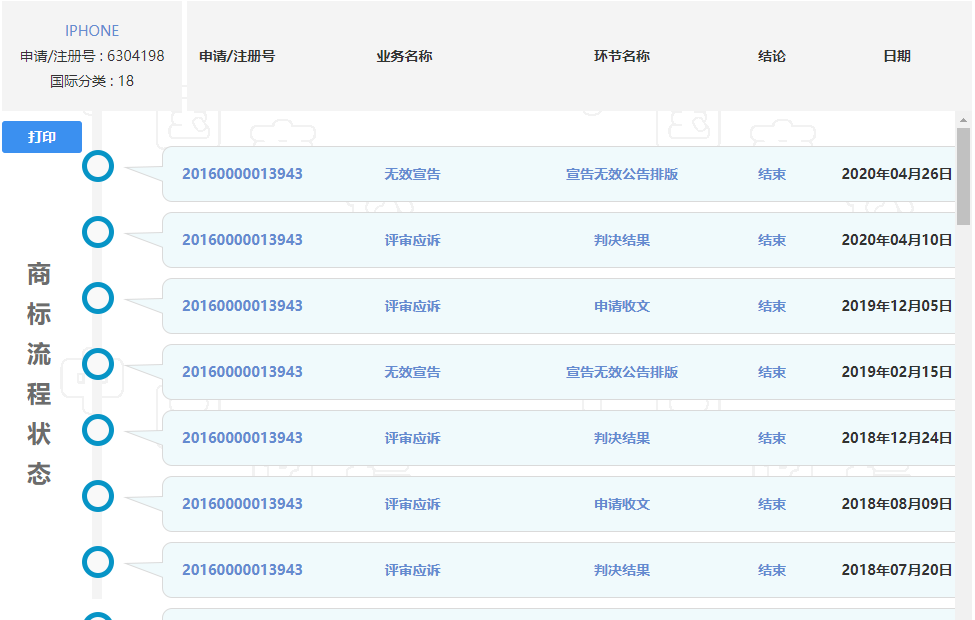Click the date 2020年04月26日
Viewport: 975px width, 620px height.
tap(897, 174)
